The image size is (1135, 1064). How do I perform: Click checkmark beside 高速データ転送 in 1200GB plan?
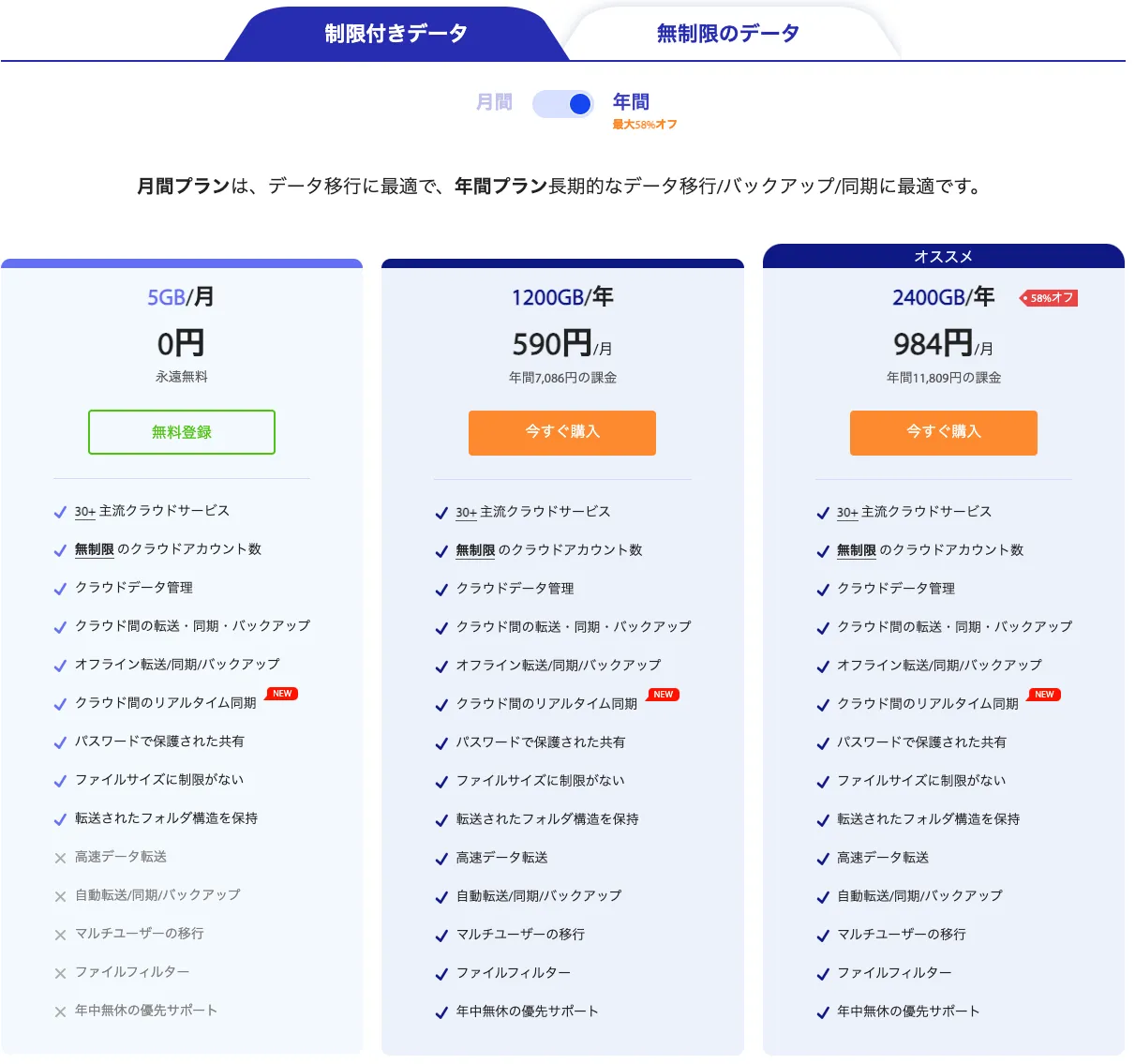coord(441,859)
